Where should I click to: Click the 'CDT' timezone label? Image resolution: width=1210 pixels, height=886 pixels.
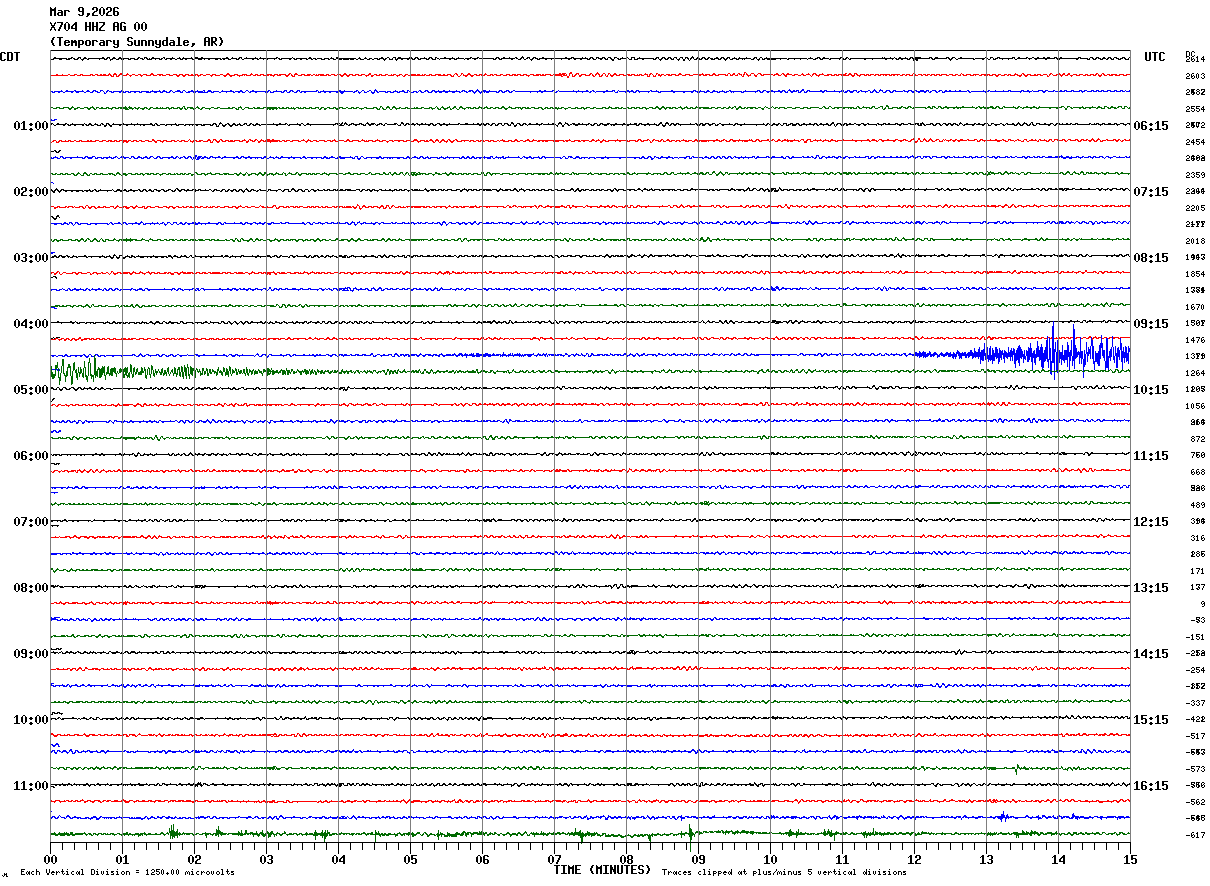point(10,57)
